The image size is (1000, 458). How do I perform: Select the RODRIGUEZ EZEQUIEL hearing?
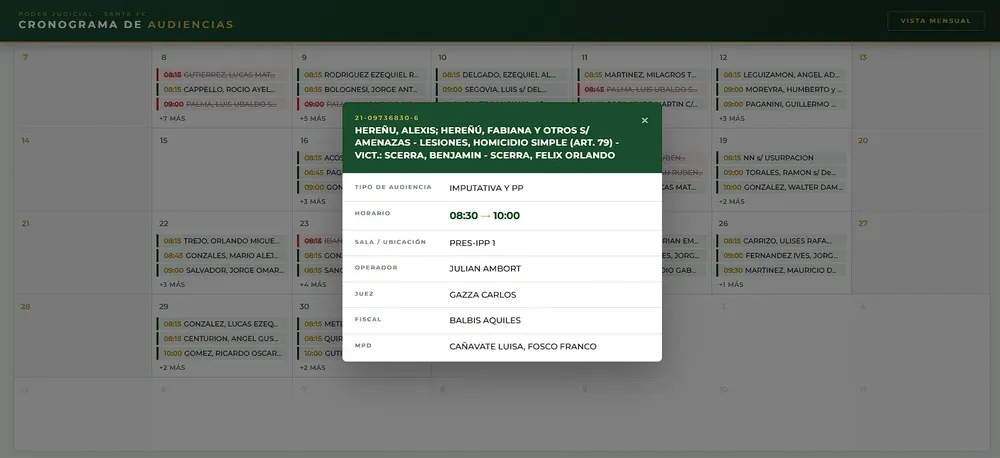point(361,75)
